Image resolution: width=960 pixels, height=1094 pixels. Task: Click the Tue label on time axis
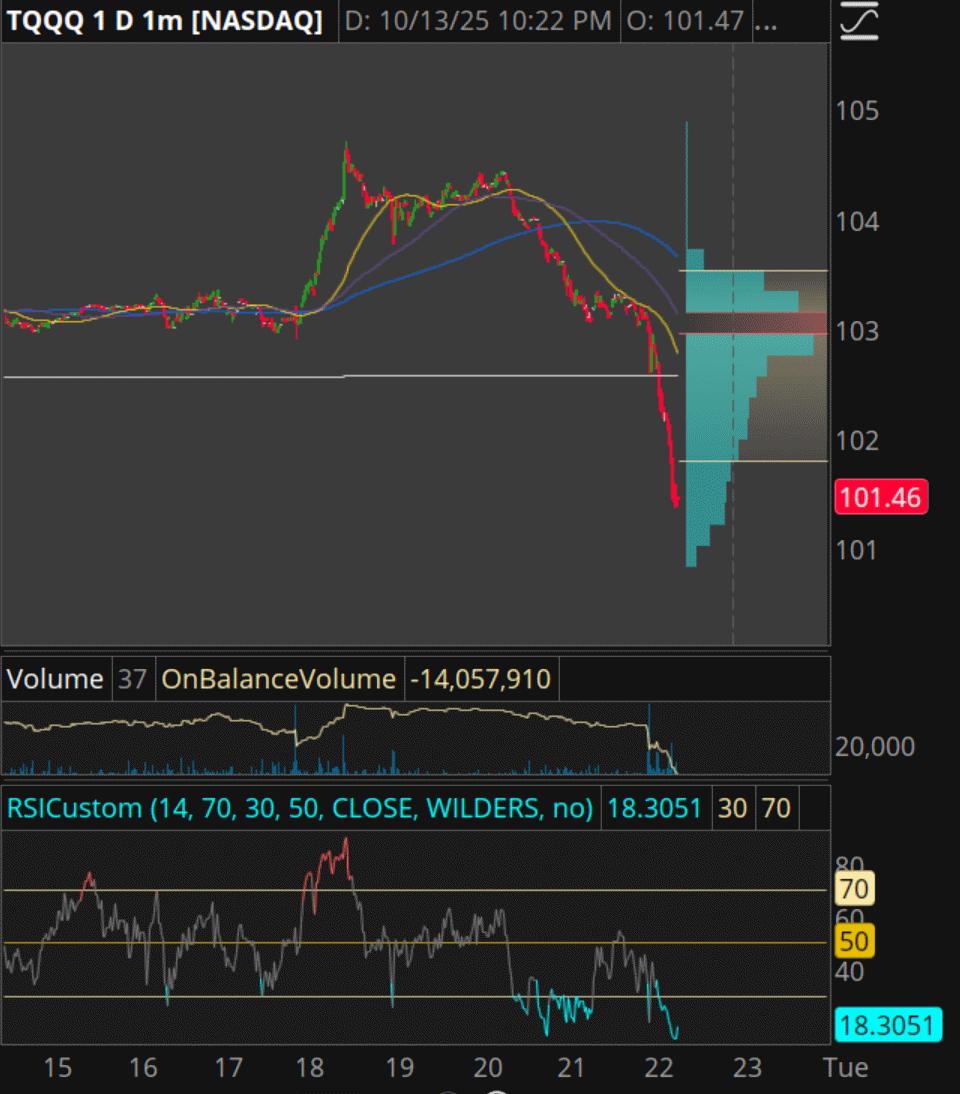pyautogui.click(x=846, y=1067)
